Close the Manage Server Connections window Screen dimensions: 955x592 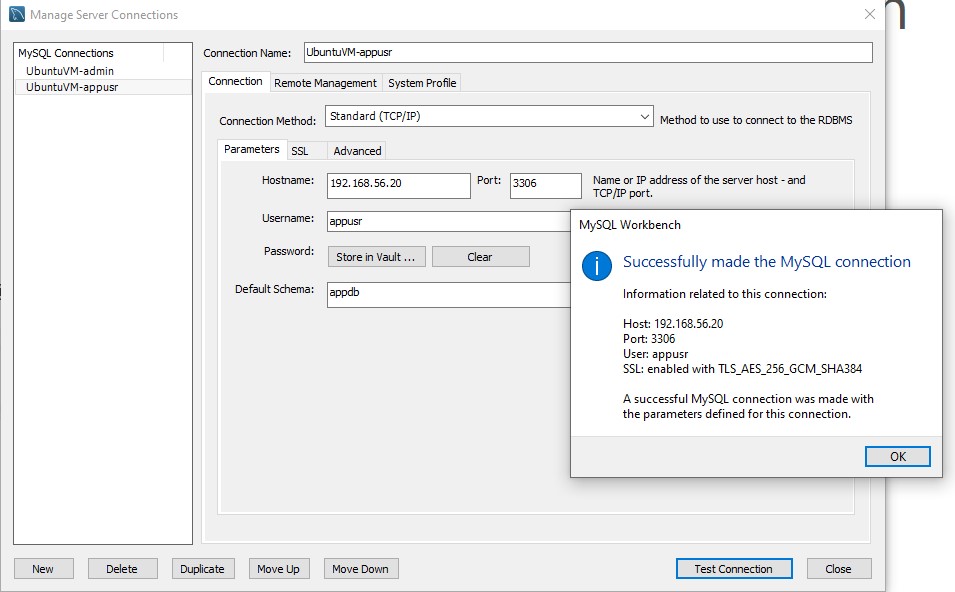(870, 14)
